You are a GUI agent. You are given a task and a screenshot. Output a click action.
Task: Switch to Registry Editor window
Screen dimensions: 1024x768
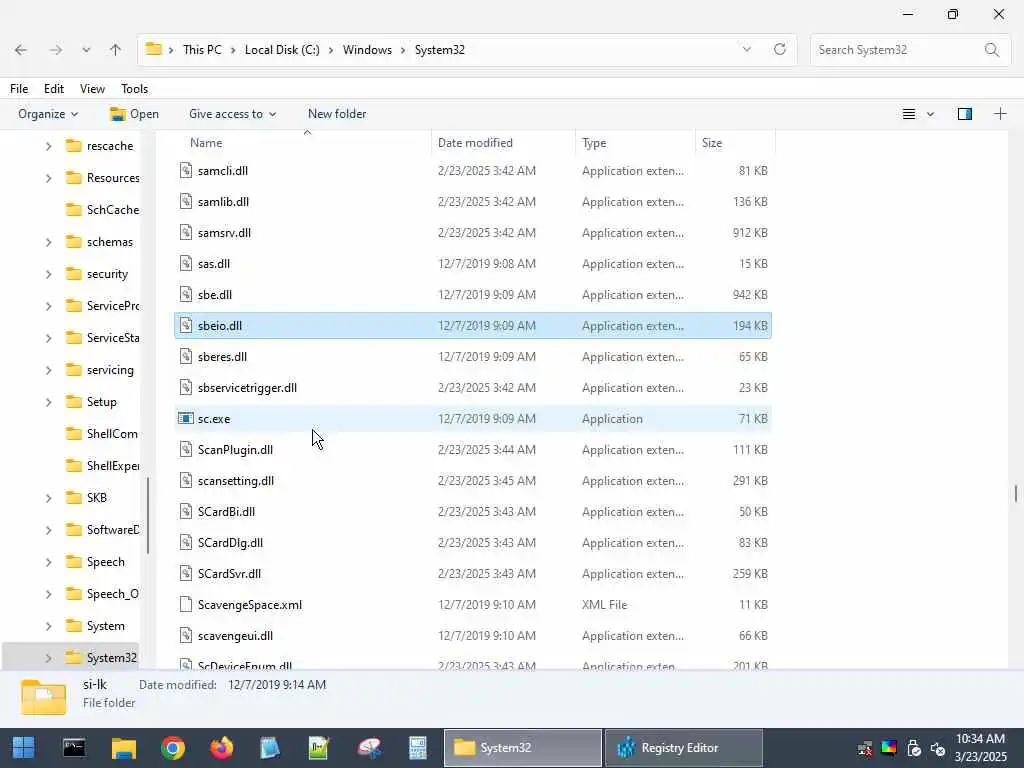pyautogui.click(x=683, y=748)
